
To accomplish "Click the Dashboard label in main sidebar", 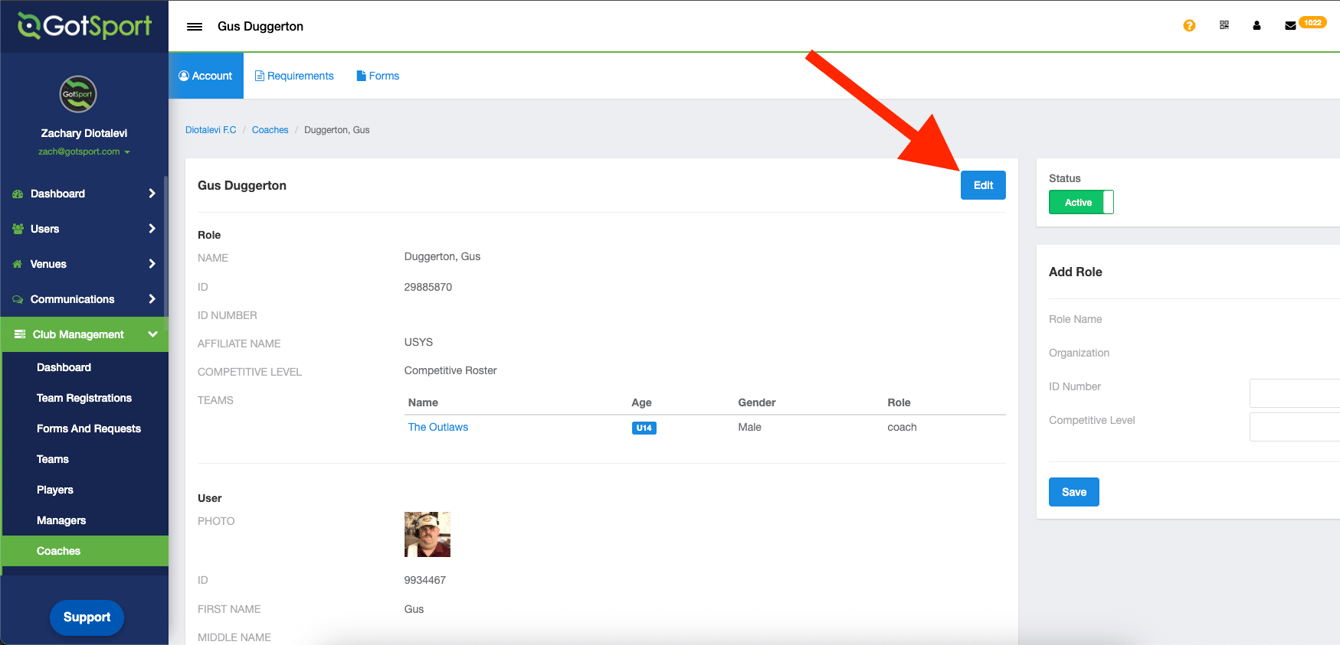I will [58, 194].
